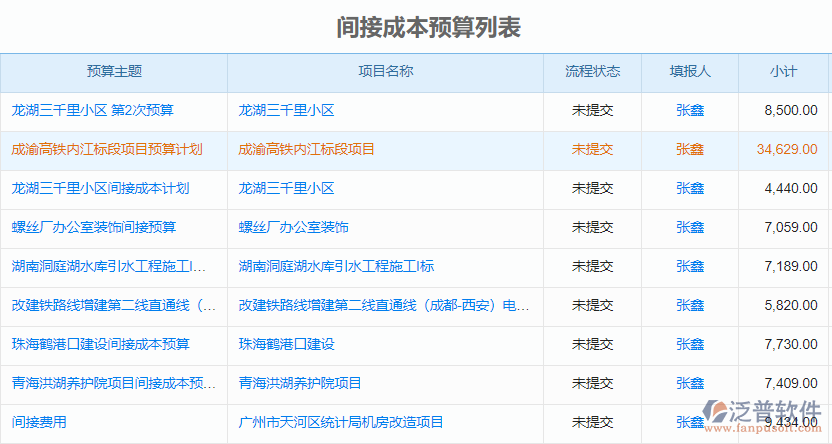Open project 青海洪湖养护院项目
The image size is (832, 444).
(300, 383)
